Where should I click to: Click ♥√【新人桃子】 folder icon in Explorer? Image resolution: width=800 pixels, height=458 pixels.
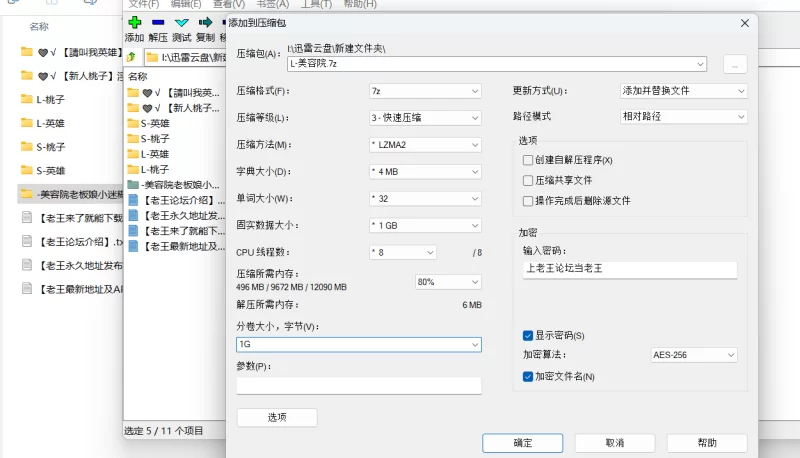tap(27, 75)
